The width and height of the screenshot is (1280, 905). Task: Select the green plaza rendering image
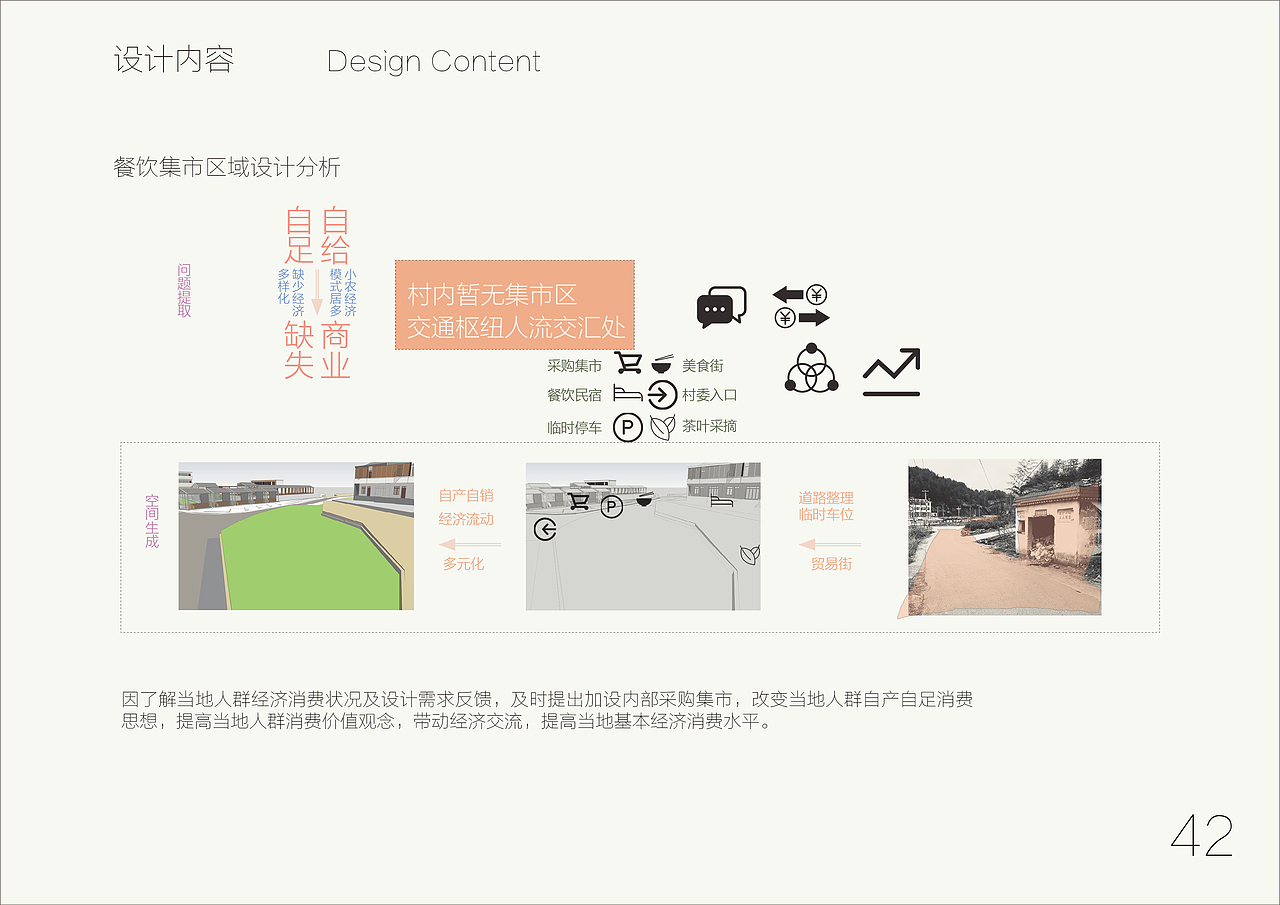tap(296, 536)
